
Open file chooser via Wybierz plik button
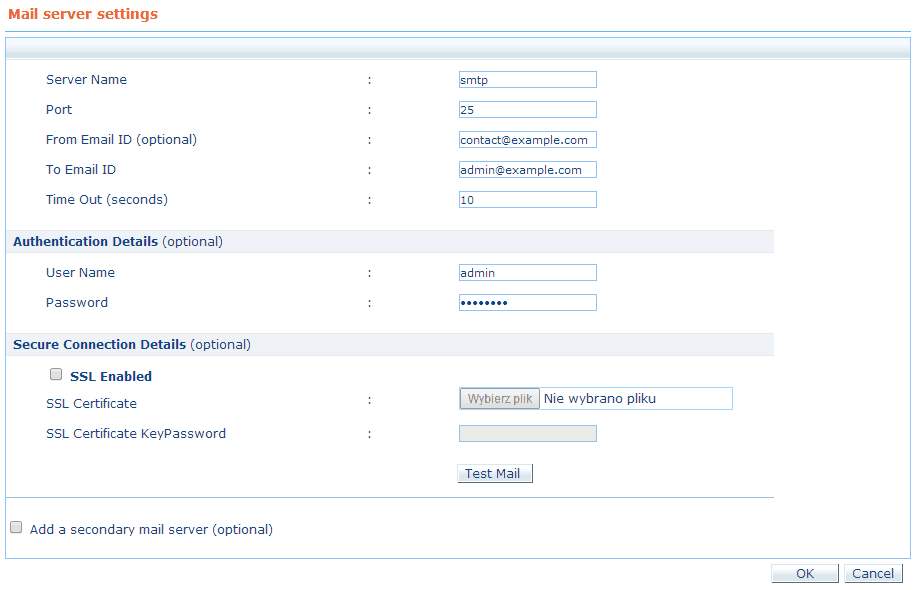pos(499,398)
